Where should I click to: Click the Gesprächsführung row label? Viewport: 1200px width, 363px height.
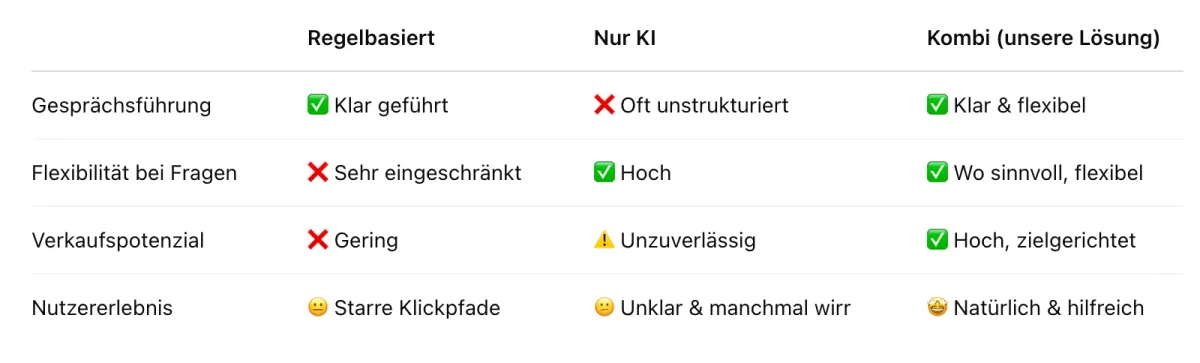(121, 105)
